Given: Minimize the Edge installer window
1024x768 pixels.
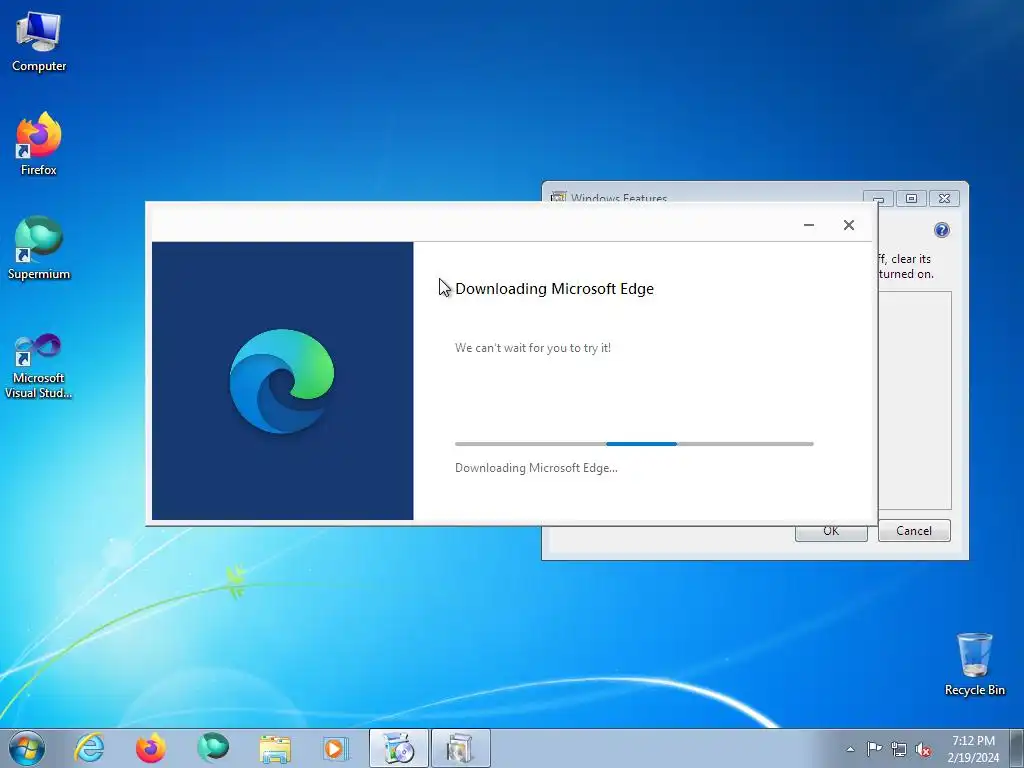Looking at the screenshot, I should (x=808, y=225).
